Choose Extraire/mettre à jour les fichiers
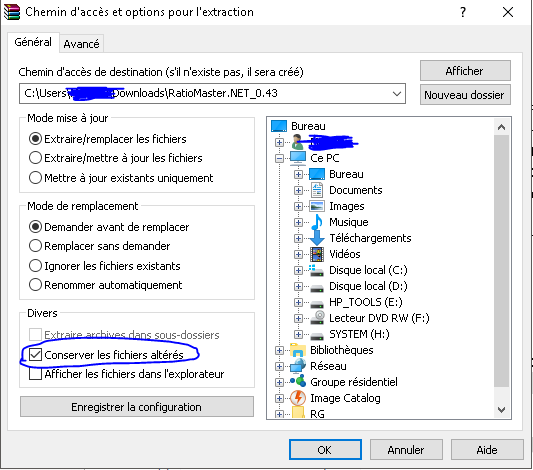The width and height of the screenshot is (533, 470). (35, 158)
